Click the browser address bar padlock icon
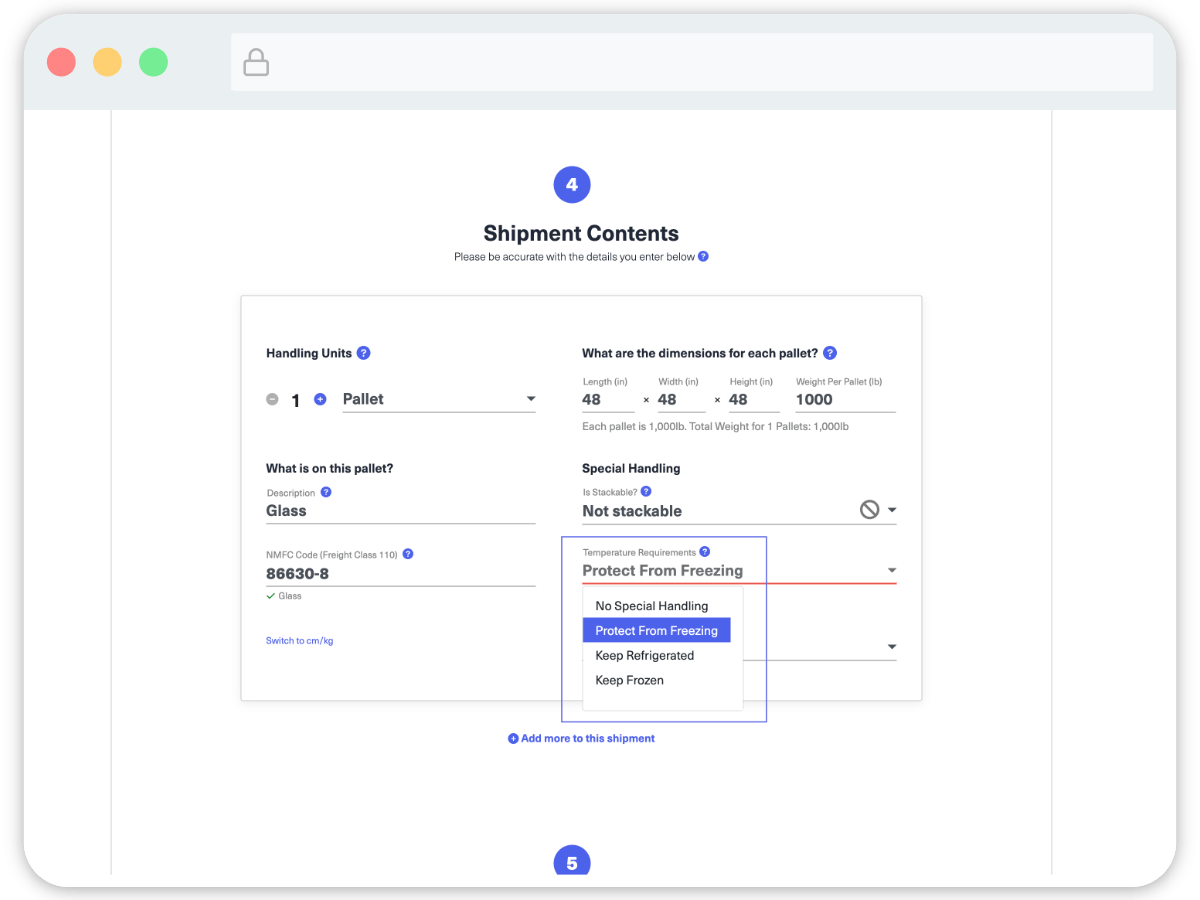1200x900 pixels. click(257, 63)
